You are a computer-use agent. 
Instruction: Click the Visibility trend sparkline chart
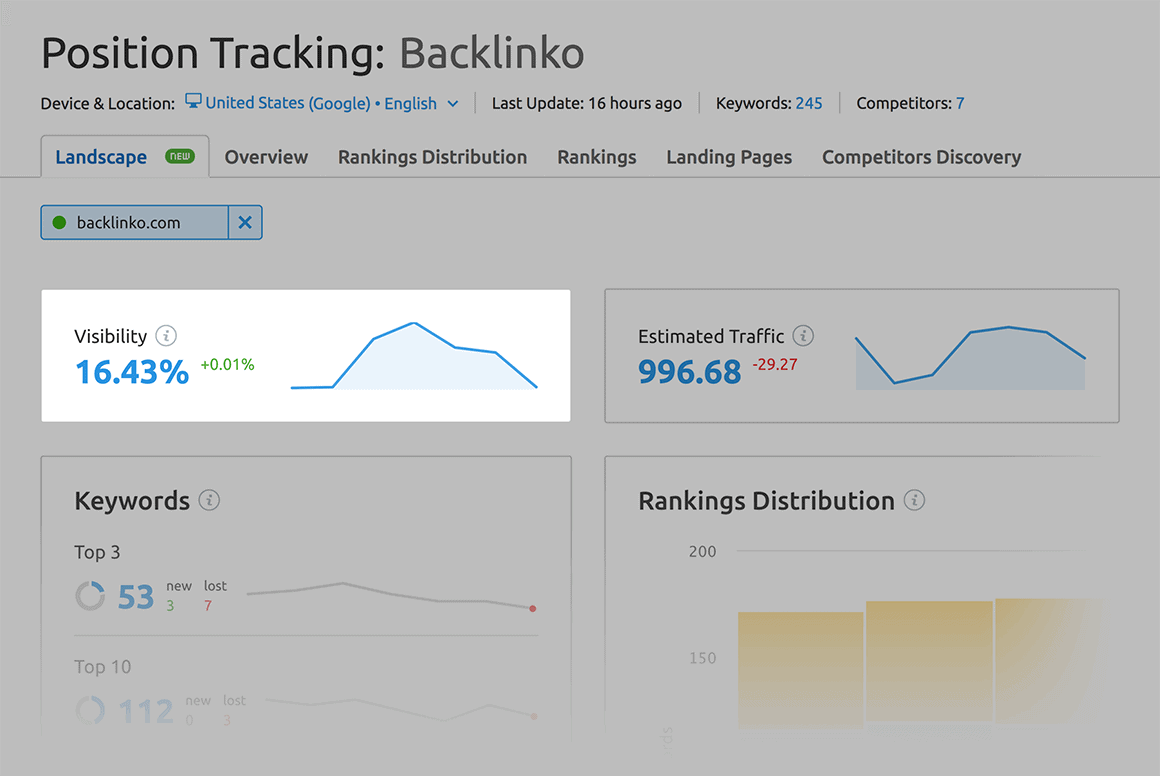tap(414, 356)
